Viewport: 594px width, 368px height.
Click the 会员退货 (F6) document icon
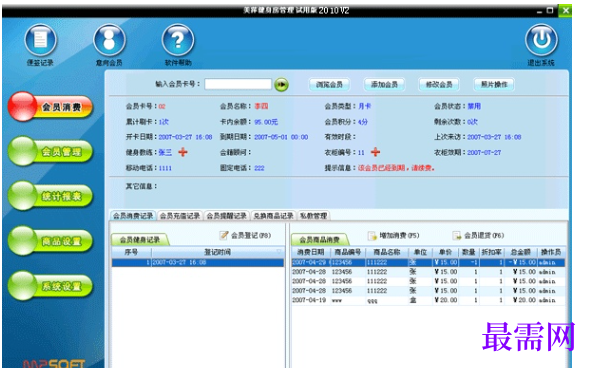pyautogui.click(x=456, y=236)
